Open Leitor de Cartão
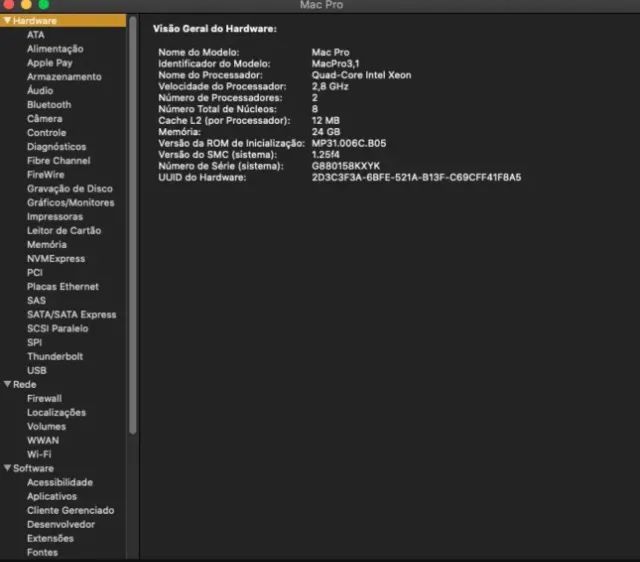The height and width of the screenshot is (562, 640). tap(64, 231)
